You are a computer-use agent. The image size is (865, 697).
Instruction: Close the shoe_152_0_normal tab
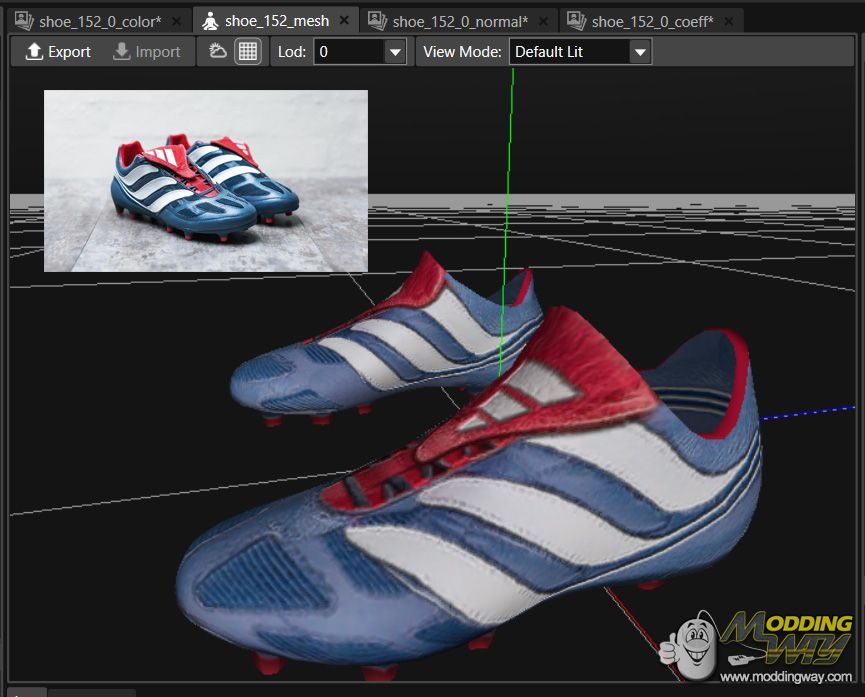pyautogui.click(x=544, y=21)
